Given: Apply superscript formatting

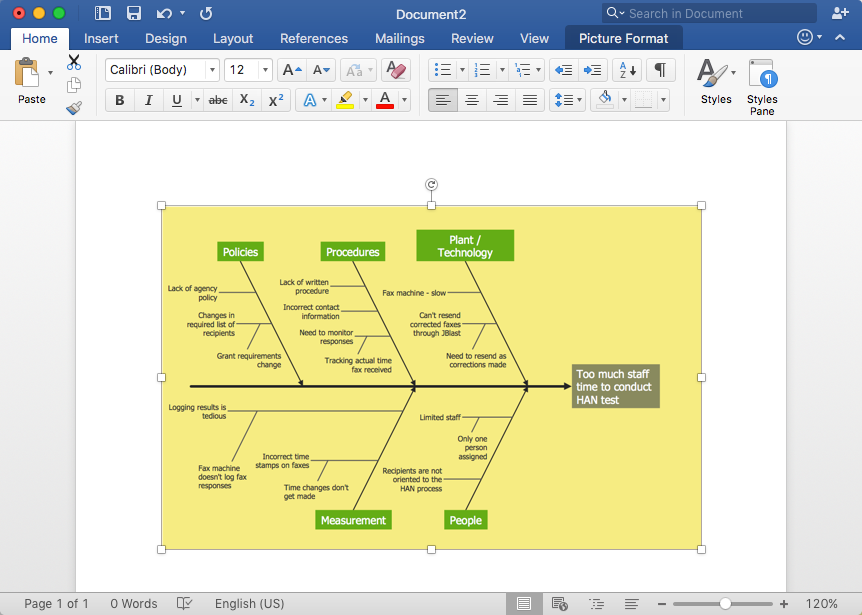Looking at the screenshot, I should click(x=276, y=100).
